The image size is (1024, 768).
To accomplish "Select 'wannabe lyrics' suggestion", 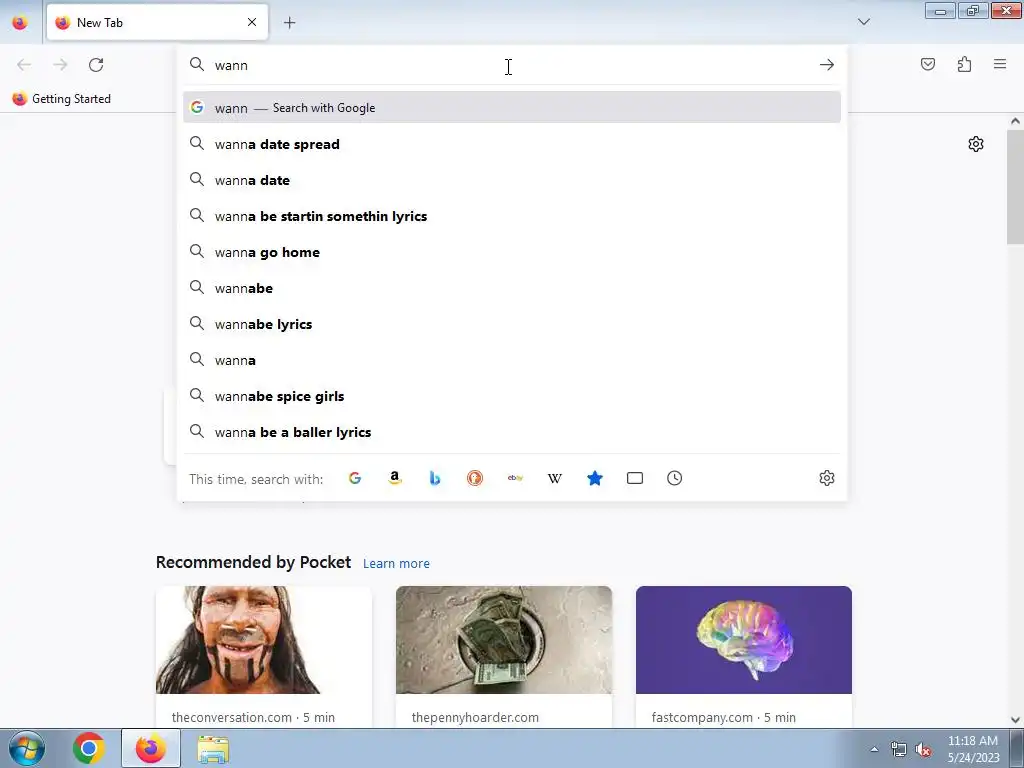I will (512, 324).
